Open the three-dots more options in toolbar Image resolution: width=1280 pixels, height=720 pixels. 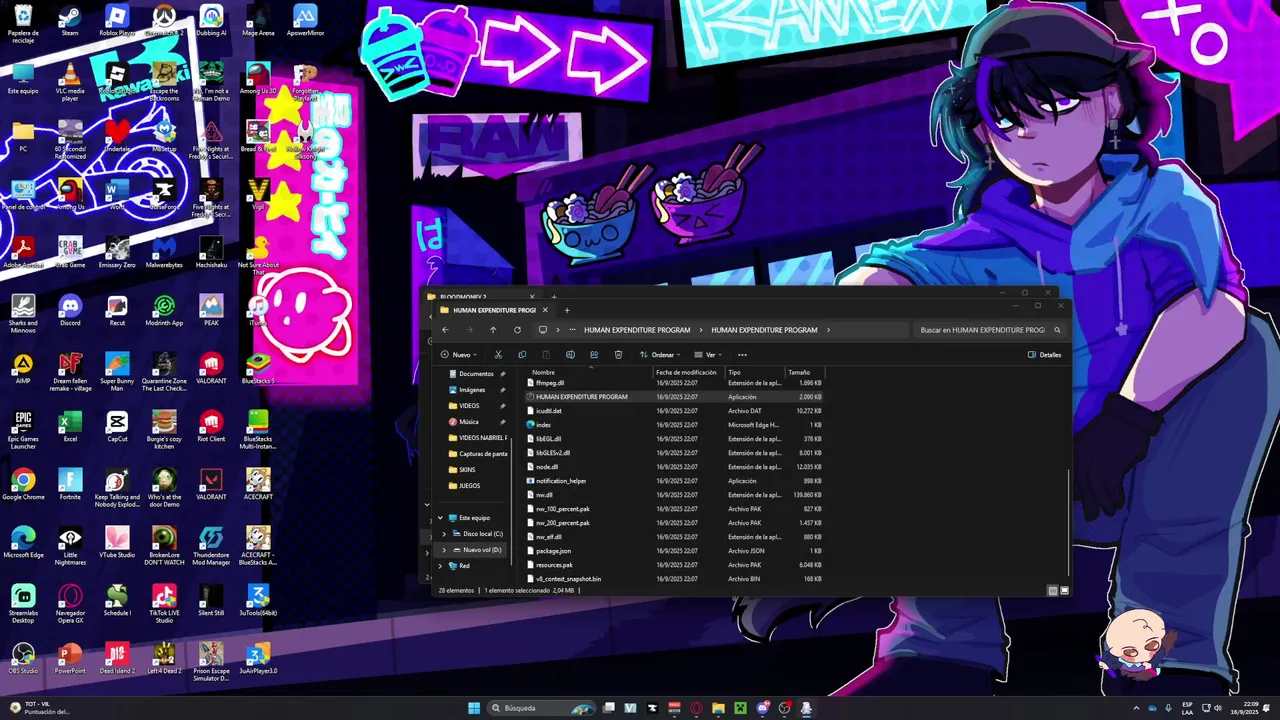[x=742, y=355]
